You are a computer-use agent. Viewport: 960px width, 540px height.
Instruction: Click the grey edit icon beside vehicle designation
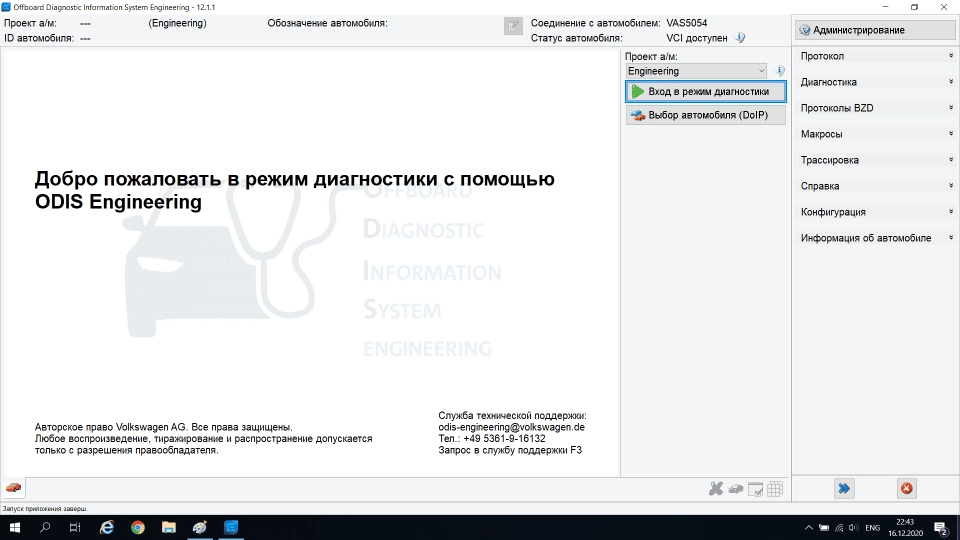click(513, 26)
